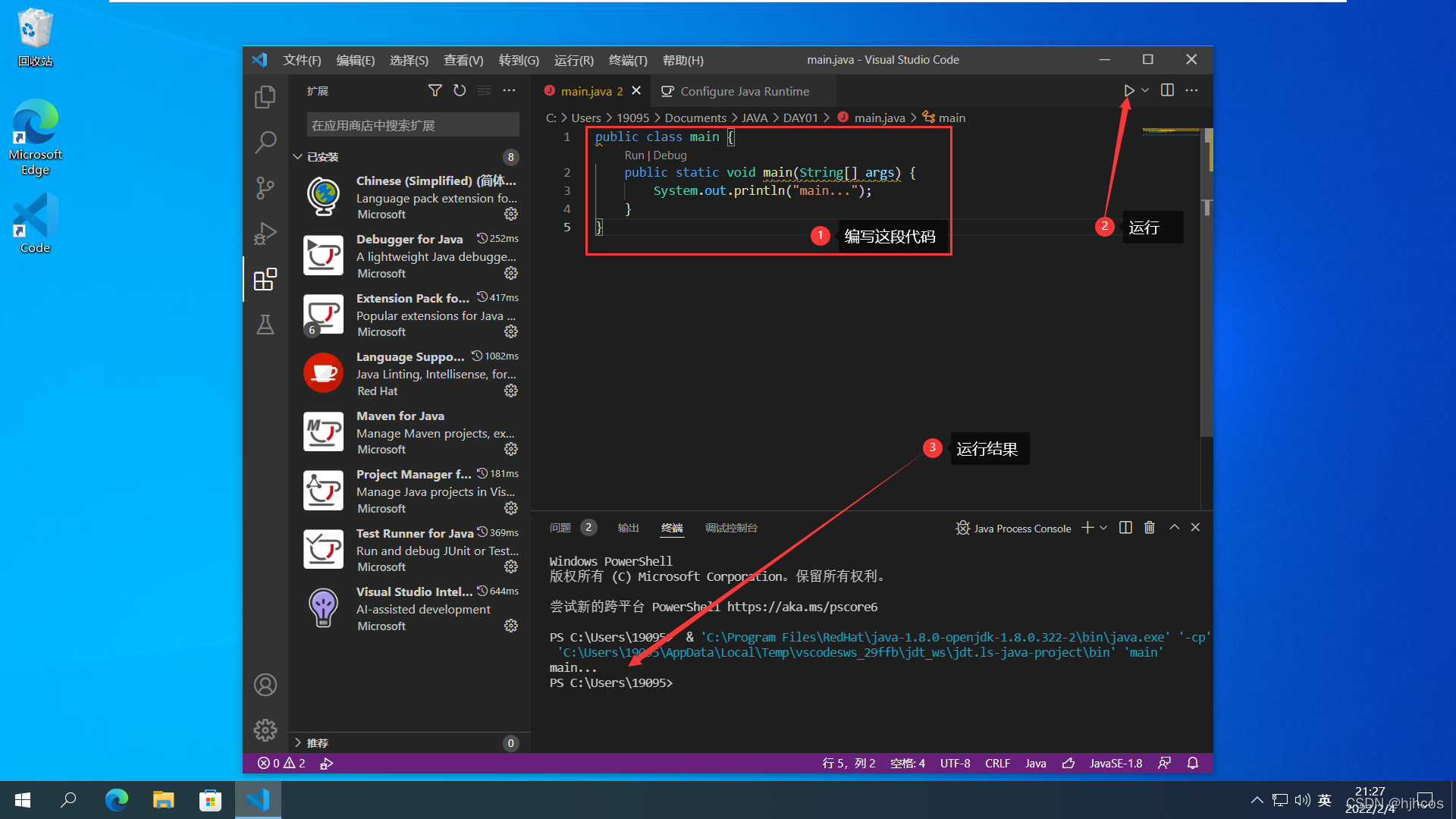This screenshot has width=1456, height=819.
Task: Open the View (查看) menu
Action: click(463, 60)
